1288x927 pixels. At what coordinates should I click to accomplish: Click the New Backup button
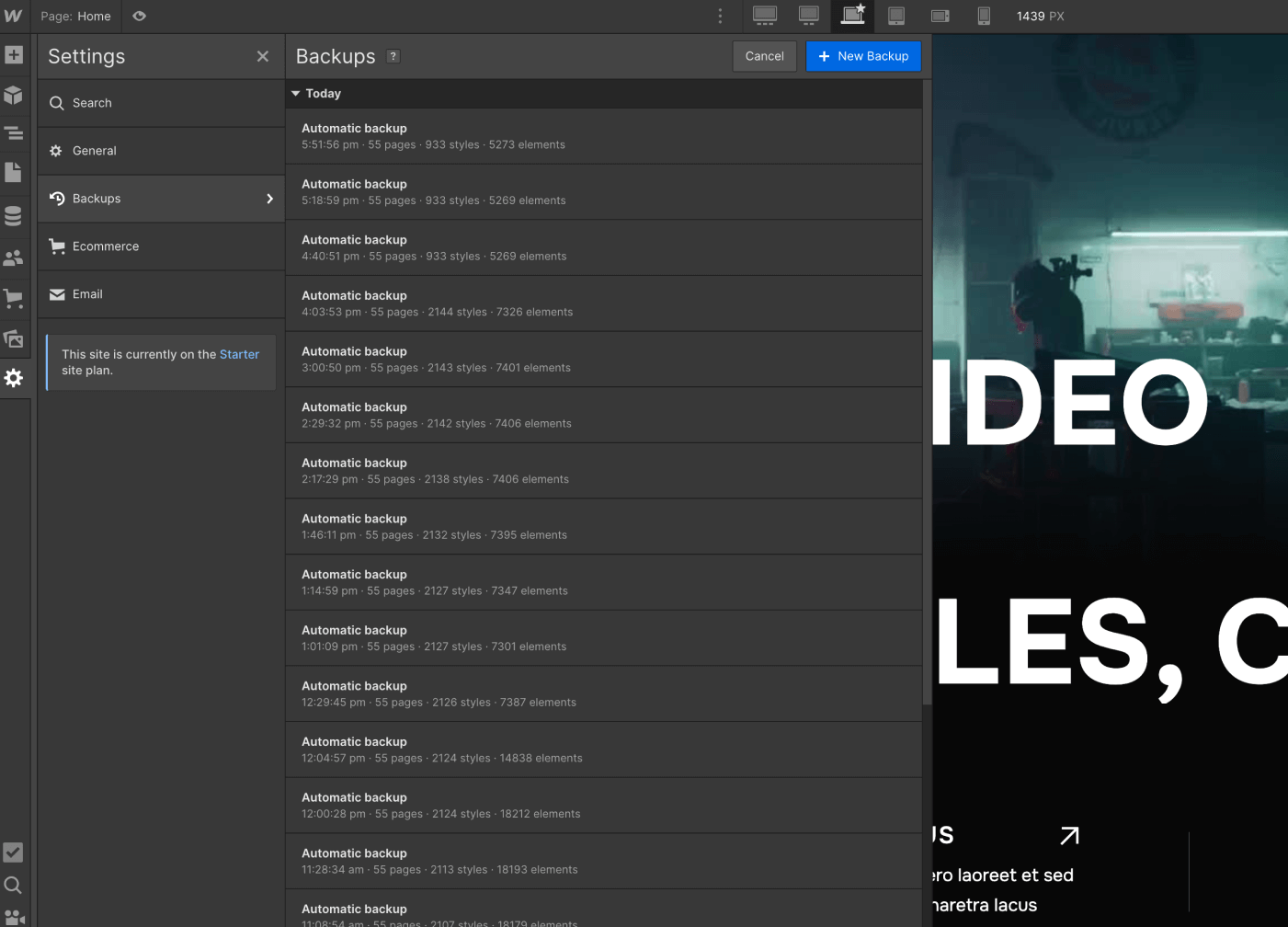click(x=863, y=56)
